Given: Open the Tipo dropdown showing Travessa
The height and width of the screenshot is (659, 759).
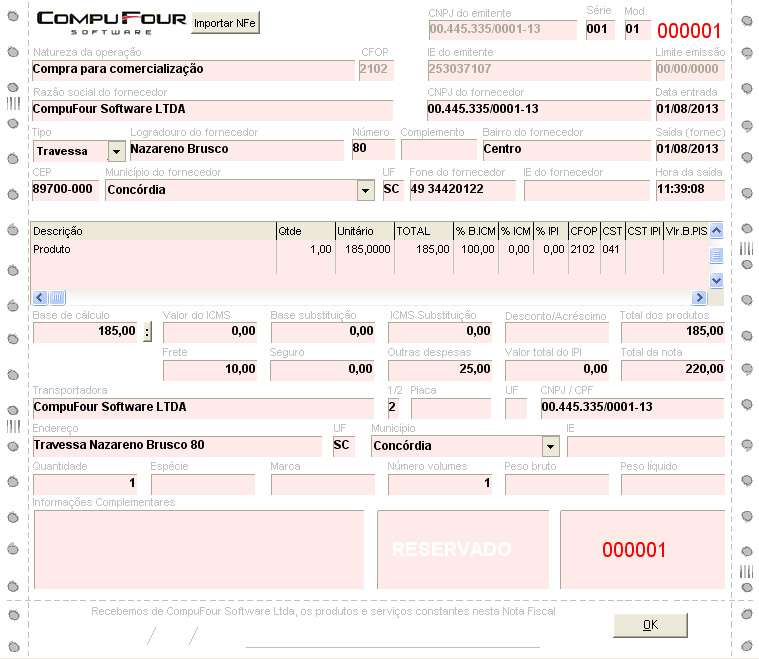Looking at the screenshot, I should point(116,151).
